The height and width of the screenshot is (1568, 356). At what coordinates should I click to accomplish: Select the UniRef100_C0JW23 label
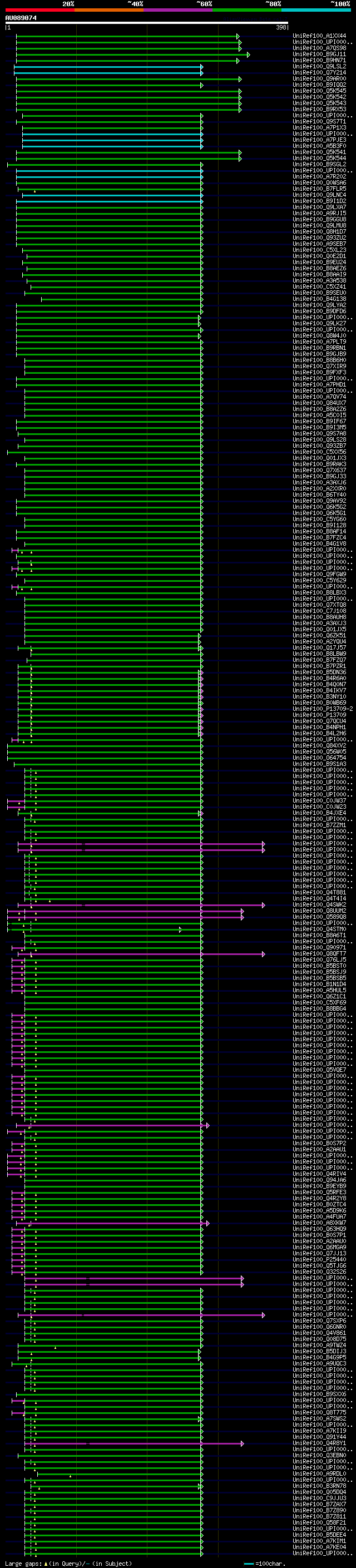coord(319,807)
